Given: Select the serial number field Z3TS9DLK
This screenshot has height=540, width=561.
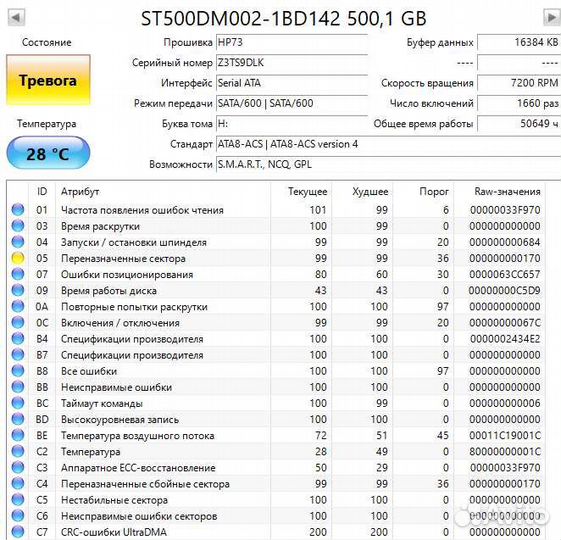Looking at the screenshot, I should pyautogui.click(x=292, y=63).
